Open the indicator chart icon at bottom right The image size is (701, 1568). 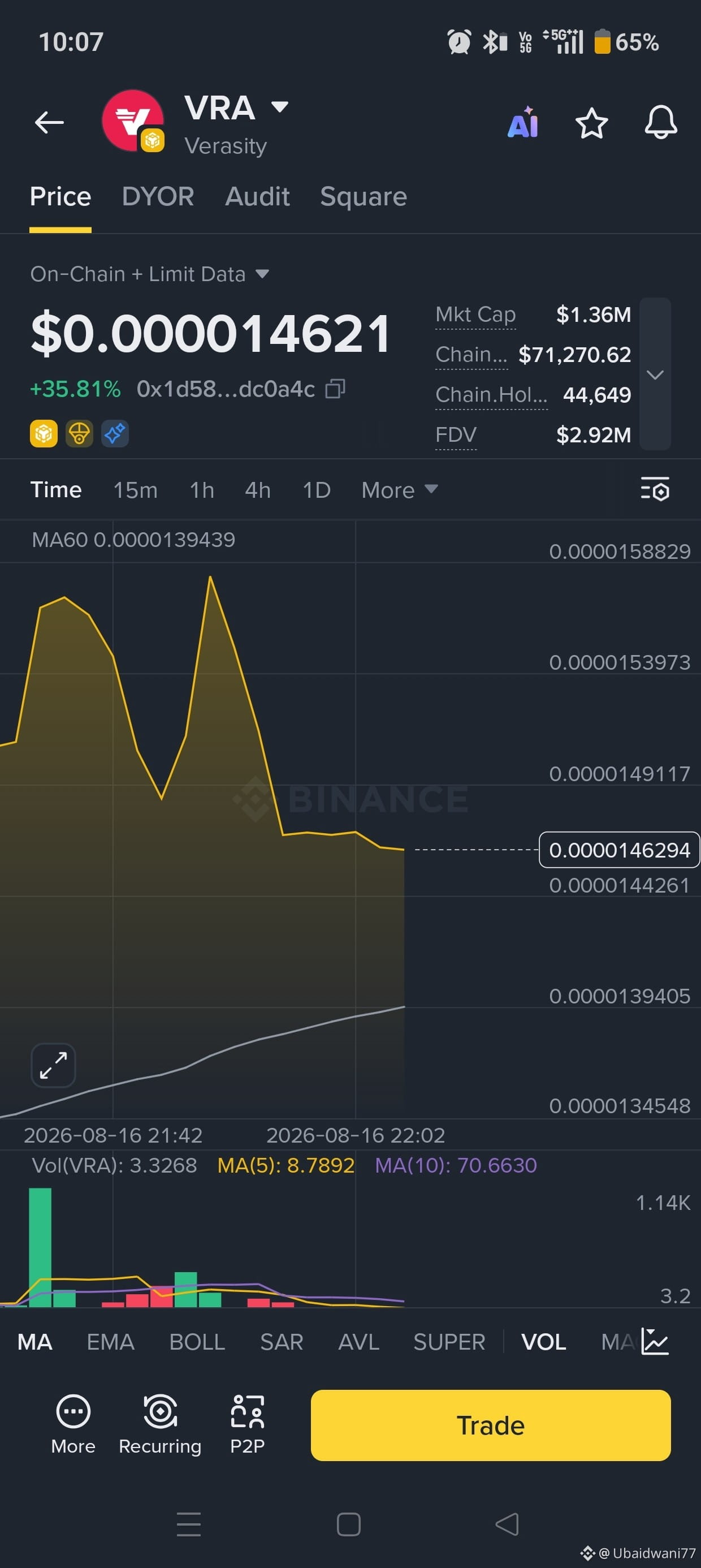(655, 1342)
